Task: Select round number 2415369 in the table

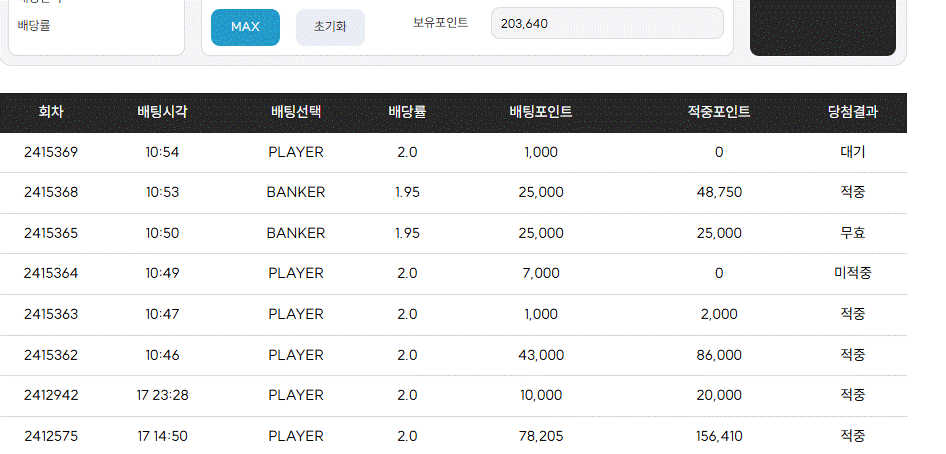Action: (51, 152)
